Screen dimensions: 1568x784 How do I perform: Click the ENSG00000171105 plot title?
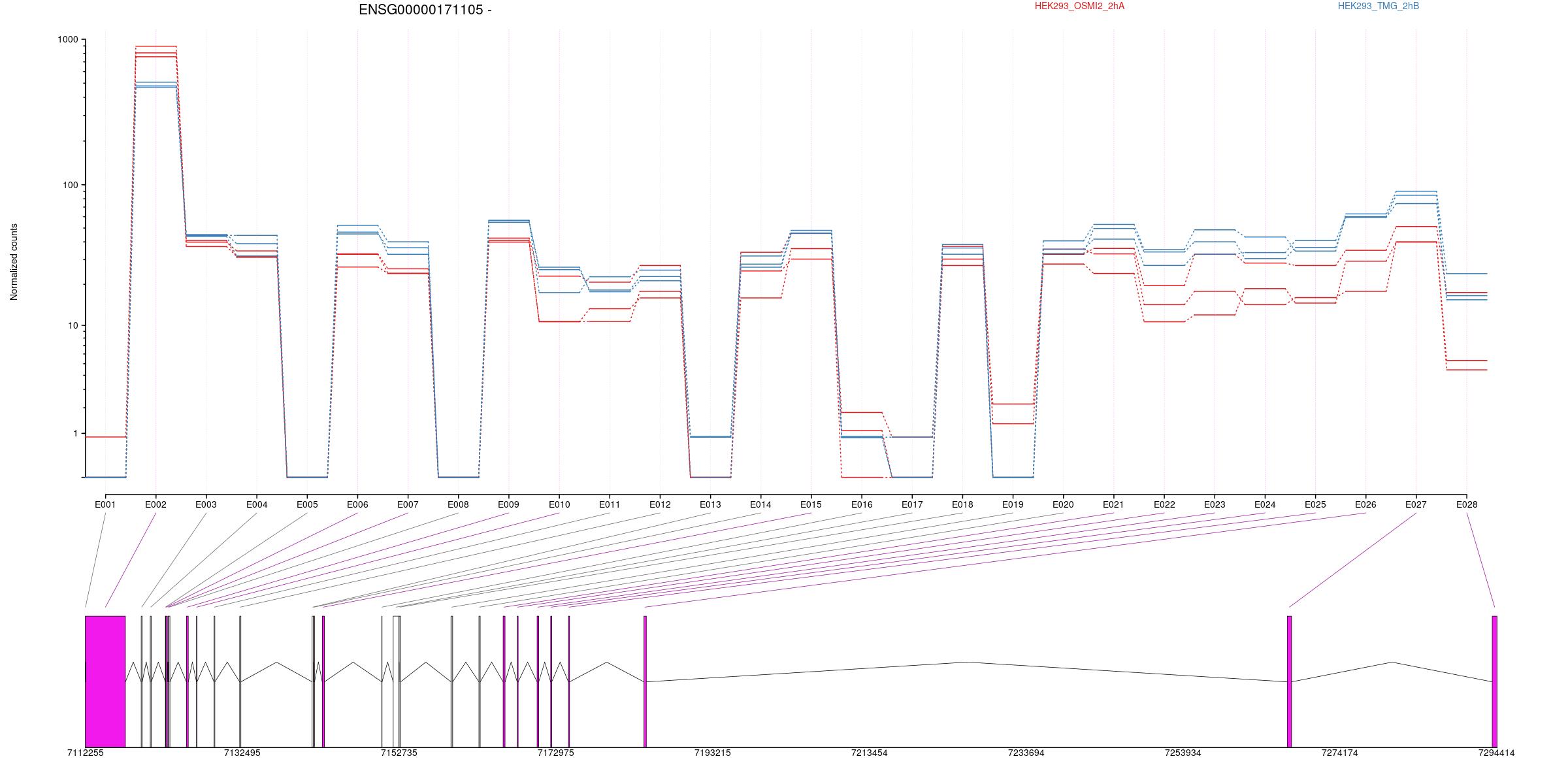pos(425,10)
